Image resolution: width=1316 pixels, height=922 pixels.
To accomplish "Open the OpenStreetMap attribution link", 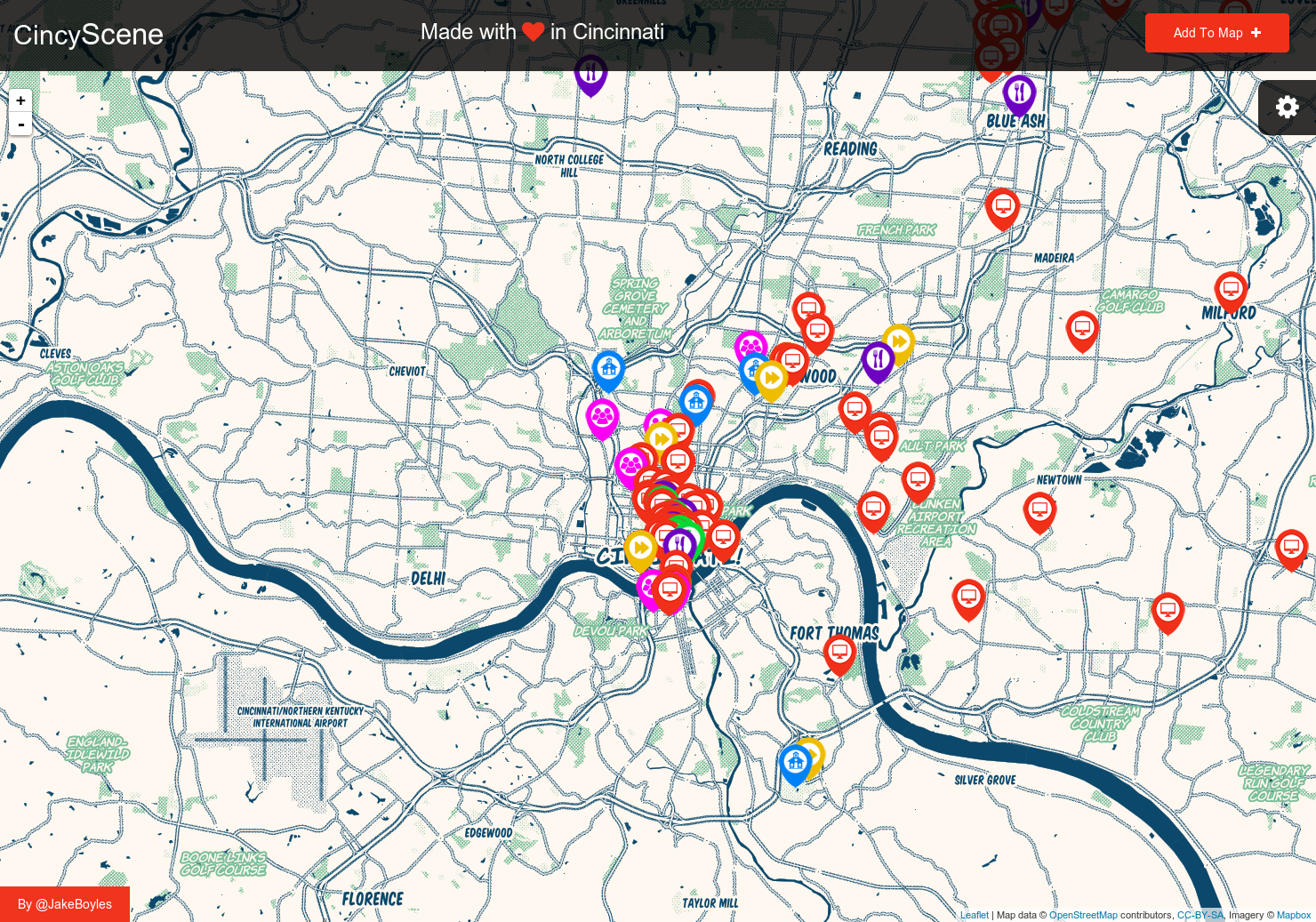I will (x=1083, y=915).
